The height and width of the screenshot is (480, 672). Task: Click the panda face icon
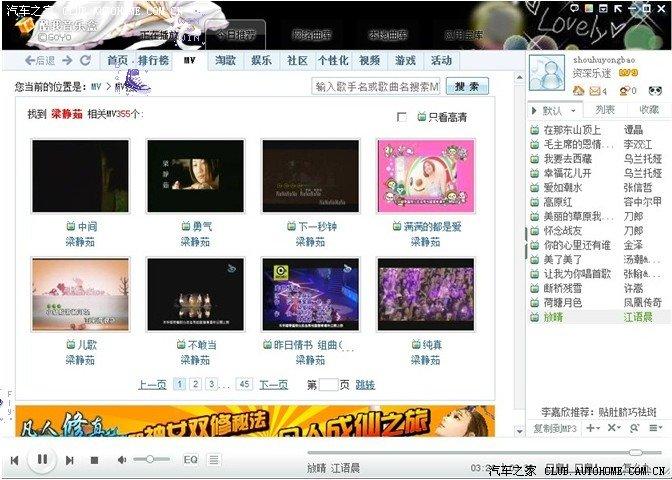[655, 90]
